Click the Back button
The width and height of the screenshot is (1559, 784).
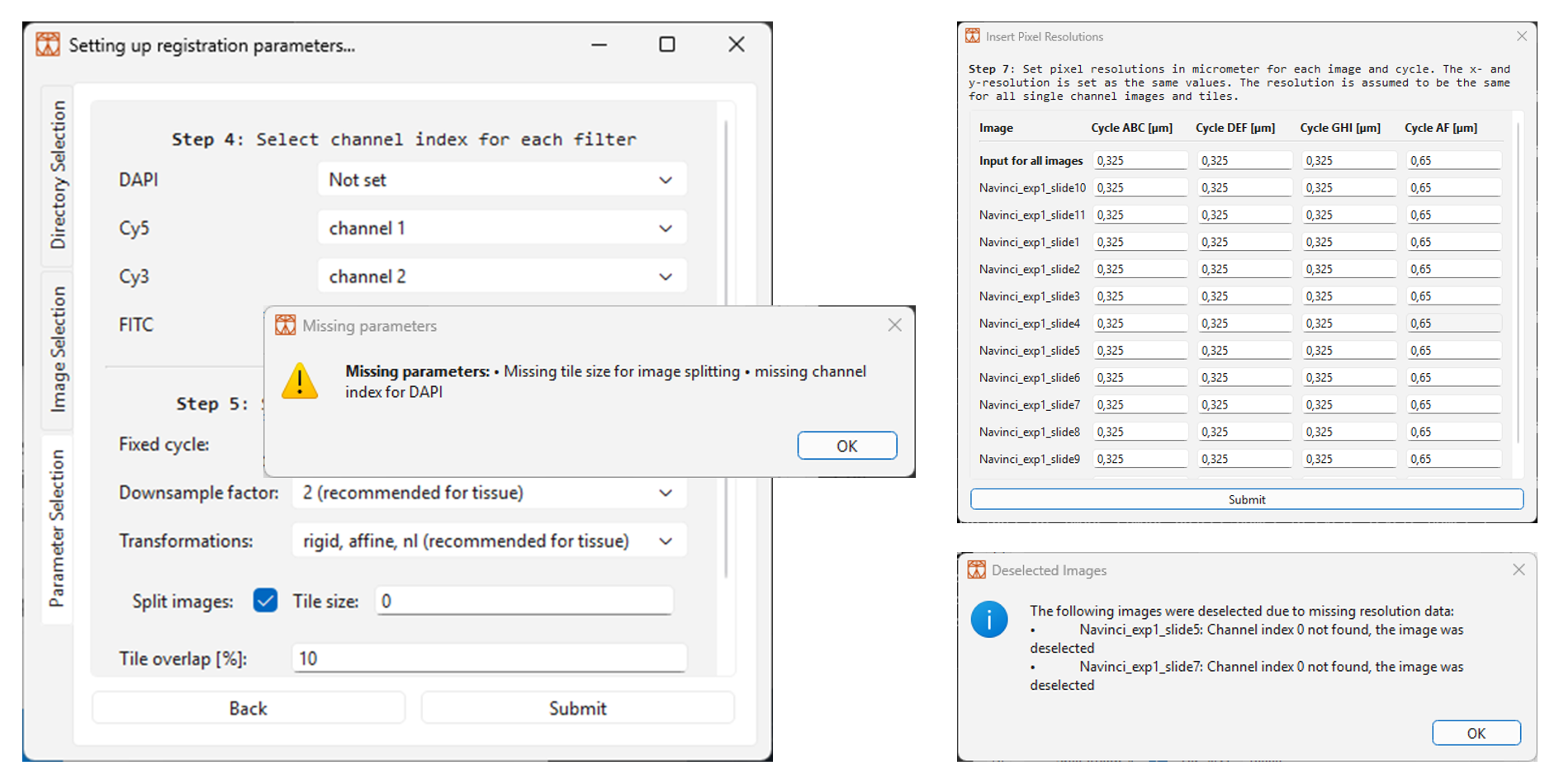click(248, 708)
